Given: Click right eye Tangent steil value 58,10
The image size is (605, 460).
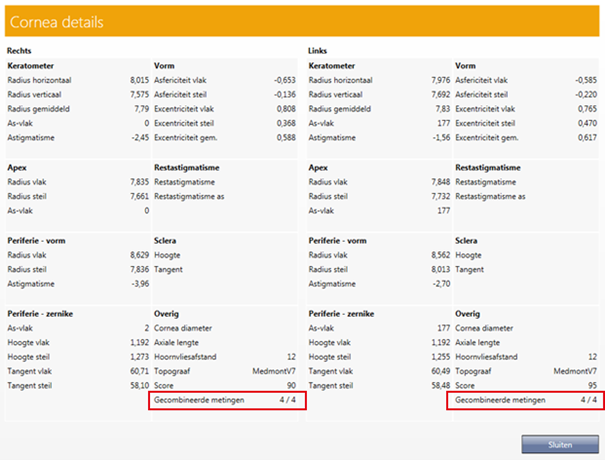Looking at the screenshot, I should [x=137, y=385].
